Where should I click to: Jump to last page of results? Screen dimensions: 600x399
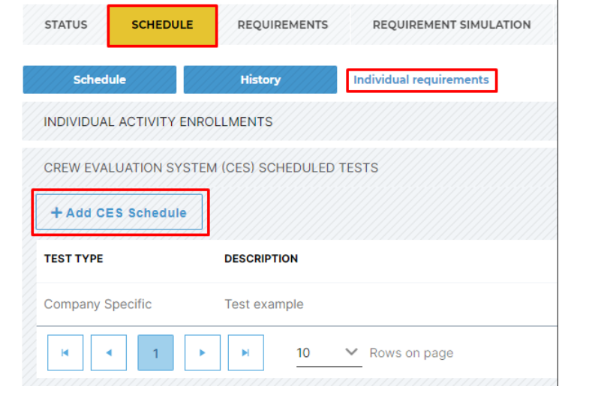246,352
